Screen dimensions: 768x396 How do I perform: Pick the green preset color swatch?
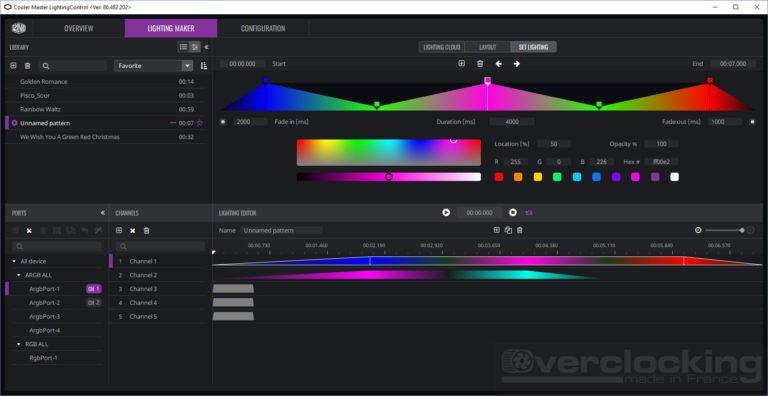[557, 177]
